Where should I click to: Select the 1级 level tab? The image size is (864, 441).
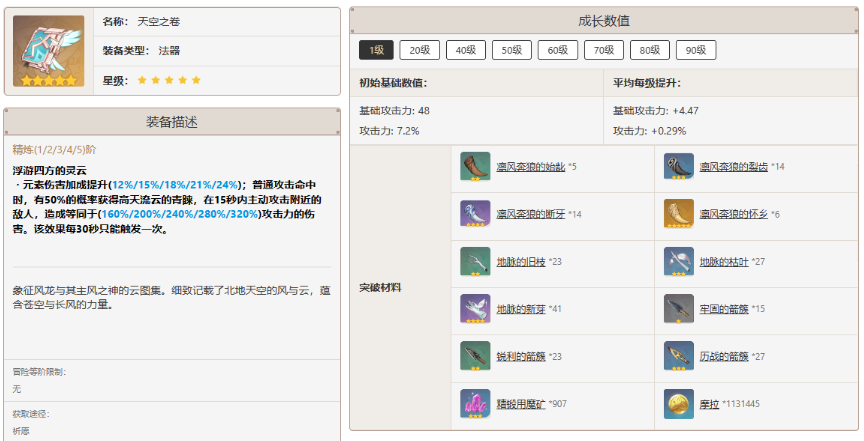pyautogui.click(x=375, y=50)
